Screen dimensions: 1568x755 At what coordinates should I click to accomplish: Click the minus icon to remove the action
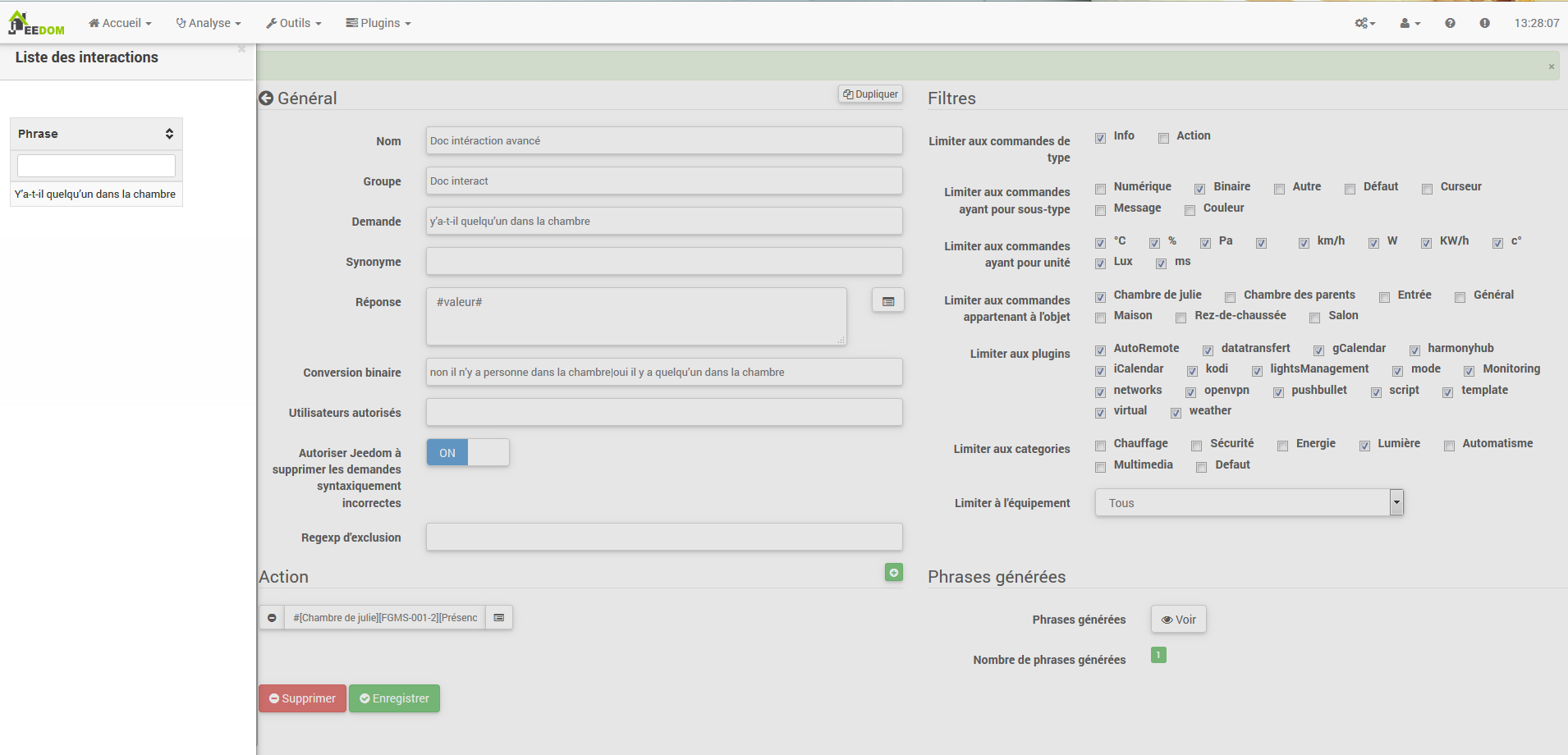(272, 617)
